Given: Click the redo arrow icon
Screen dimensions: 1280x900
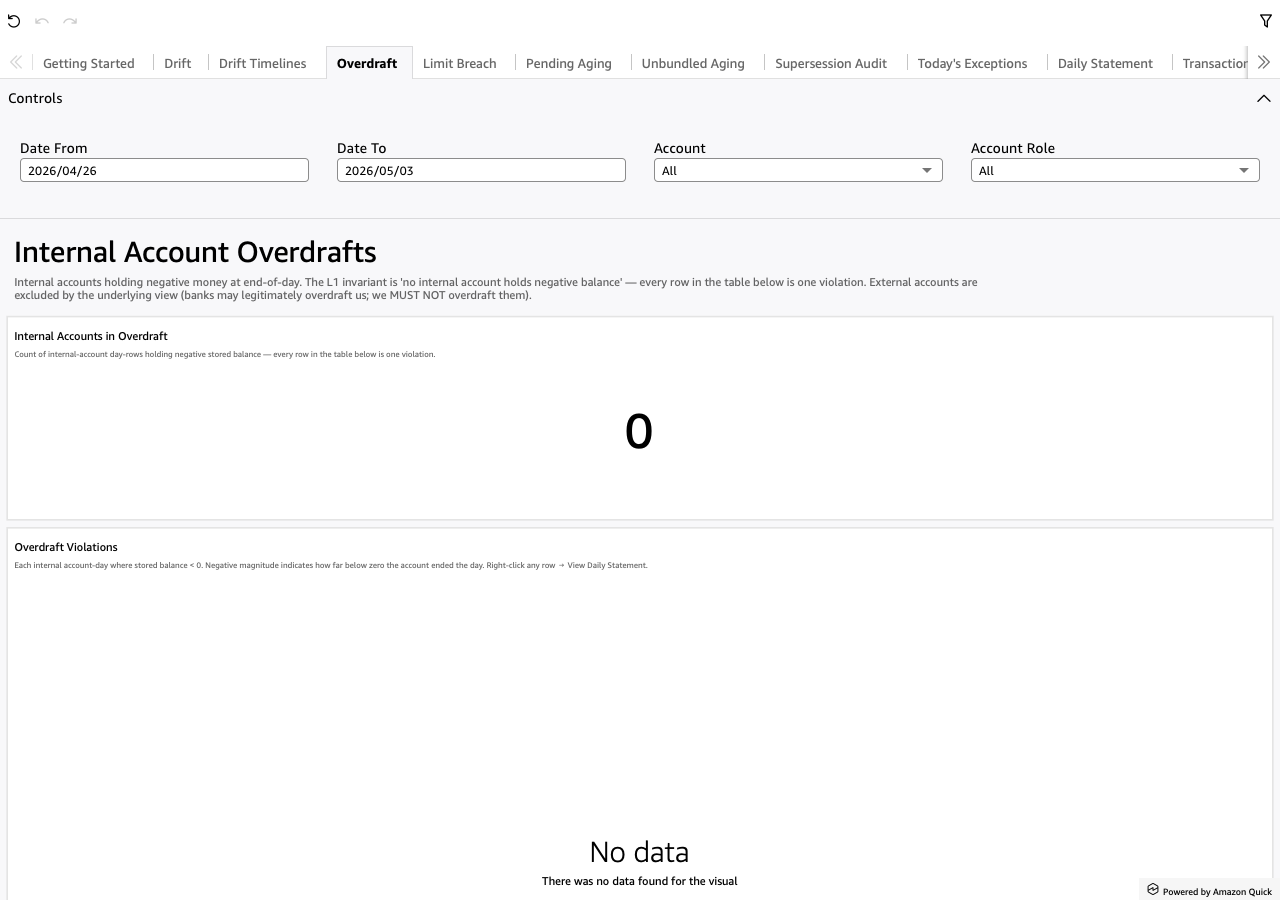Looking at the screenshot, I should (x=70, y=21).
